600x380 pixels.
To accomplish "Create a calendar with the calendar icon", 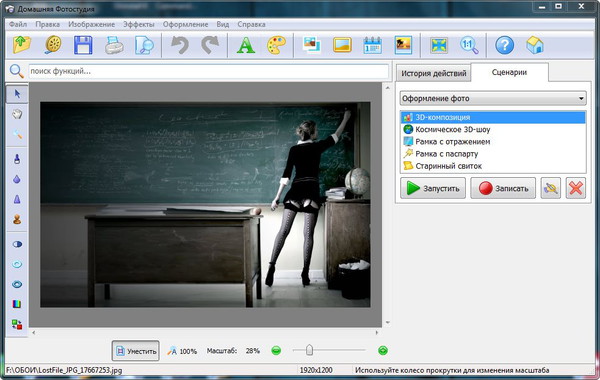I will [373, 45].
